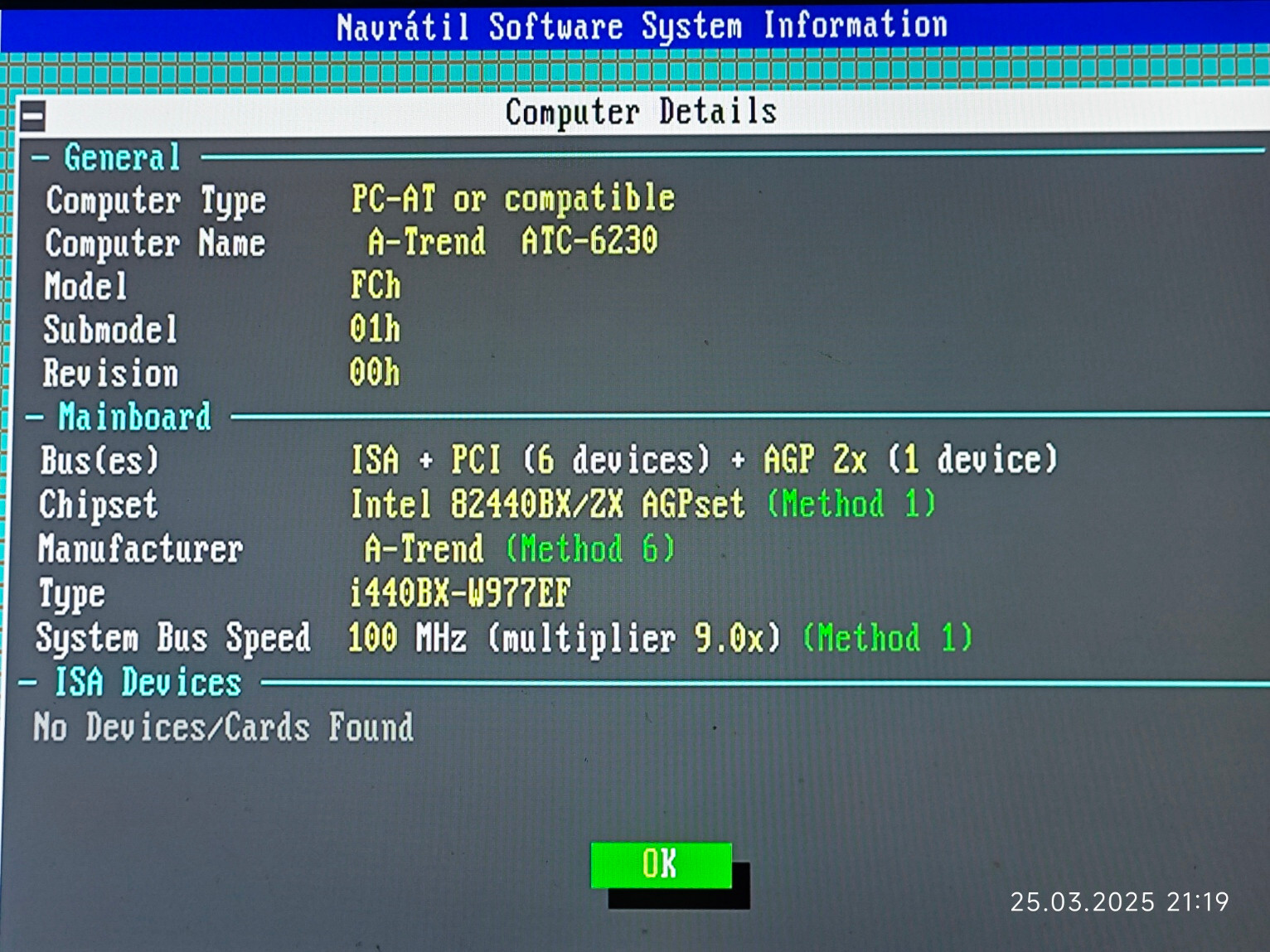Click the value PC-AT or compatible
Screen dimensions: 1270x952
(x=513, y=199)
